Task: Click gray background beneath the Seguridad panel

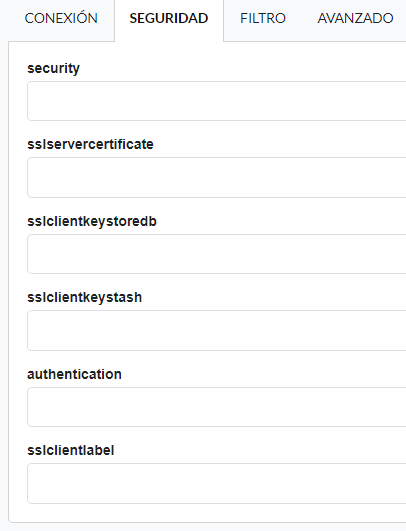Action: pyautogui.click(x=203, y=527)
